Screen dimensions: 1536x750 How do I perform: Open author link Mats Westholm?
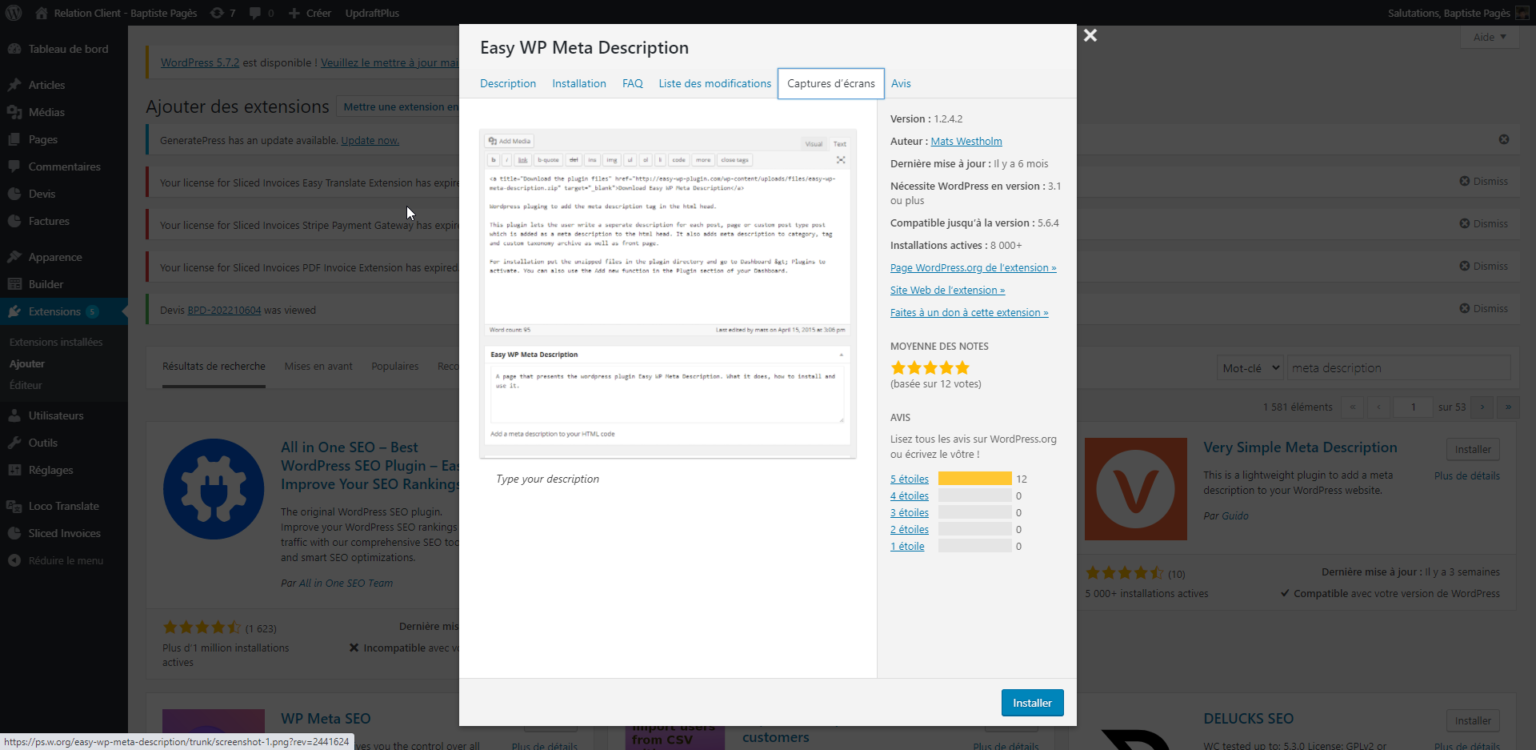click(x=966, y=141)
